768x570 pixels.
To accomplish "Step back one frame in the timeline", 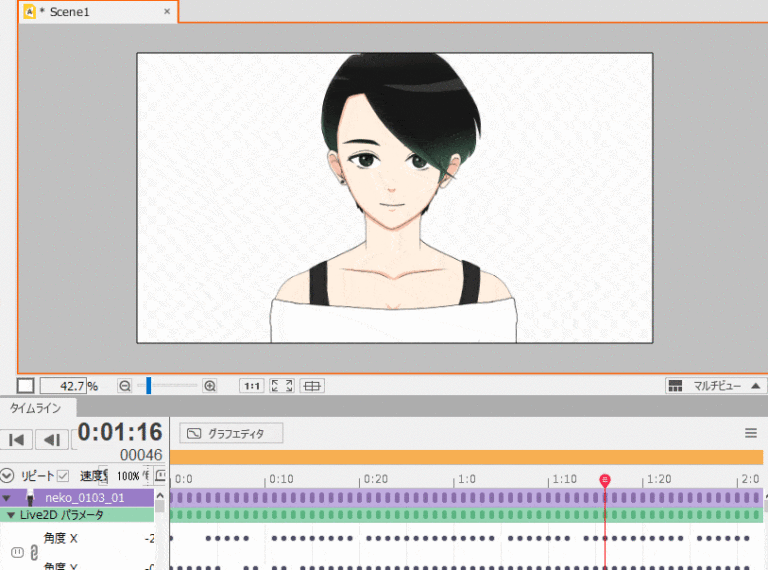I will coord(50,440).
